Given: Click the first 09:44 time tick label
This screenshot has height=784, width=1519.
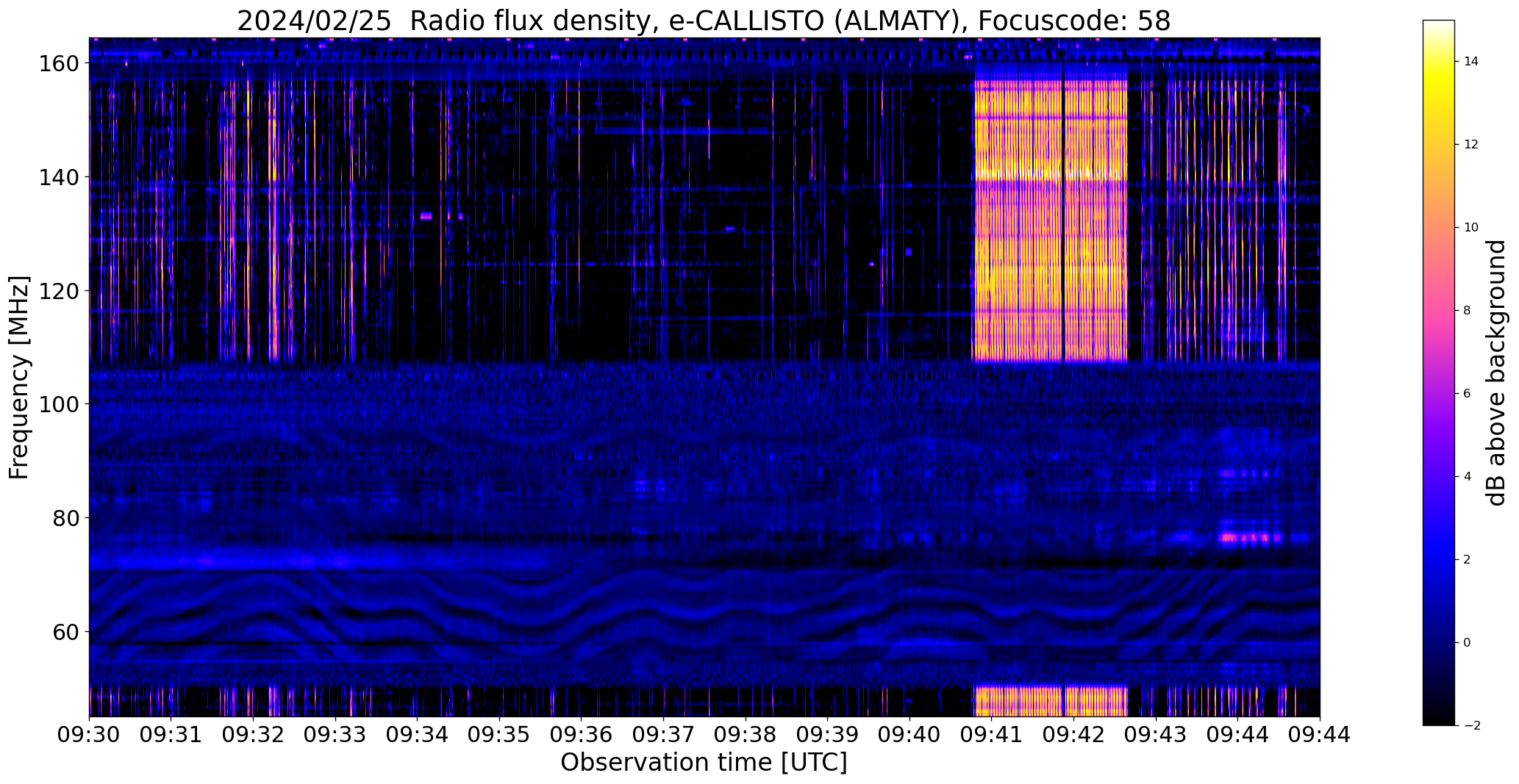Looking at the screenshot, I should (x=1238, y=734).
